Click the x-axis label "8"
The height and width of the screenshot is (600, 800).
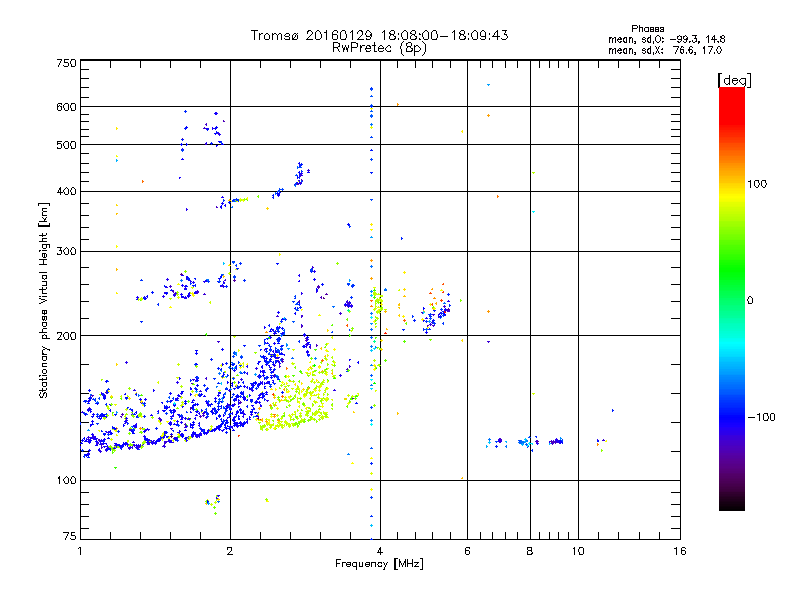click(530, 551)
